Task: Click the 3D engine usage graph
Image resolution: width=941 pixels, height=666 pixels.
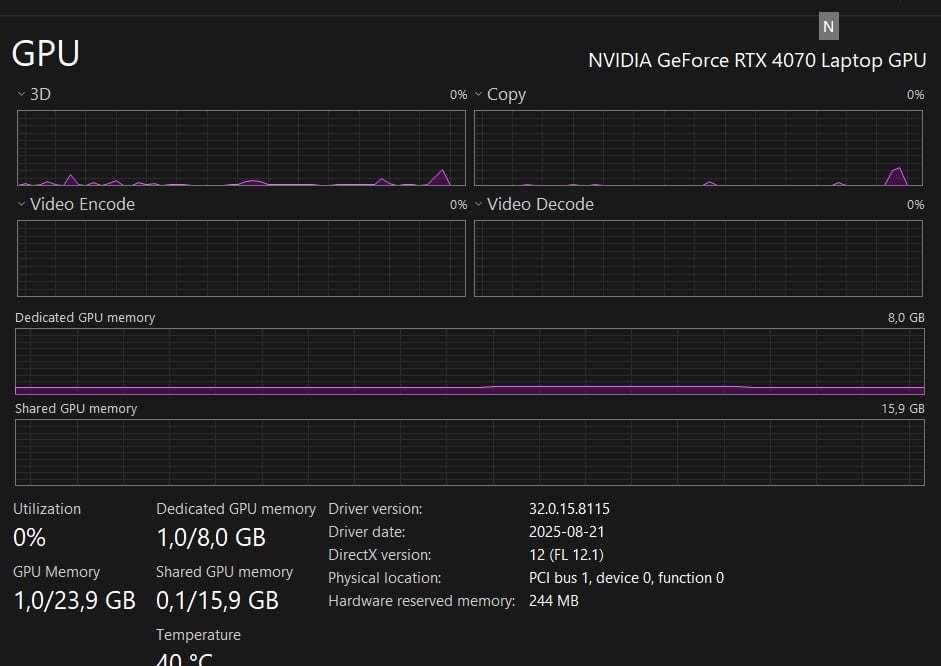Action: [241, 148]
